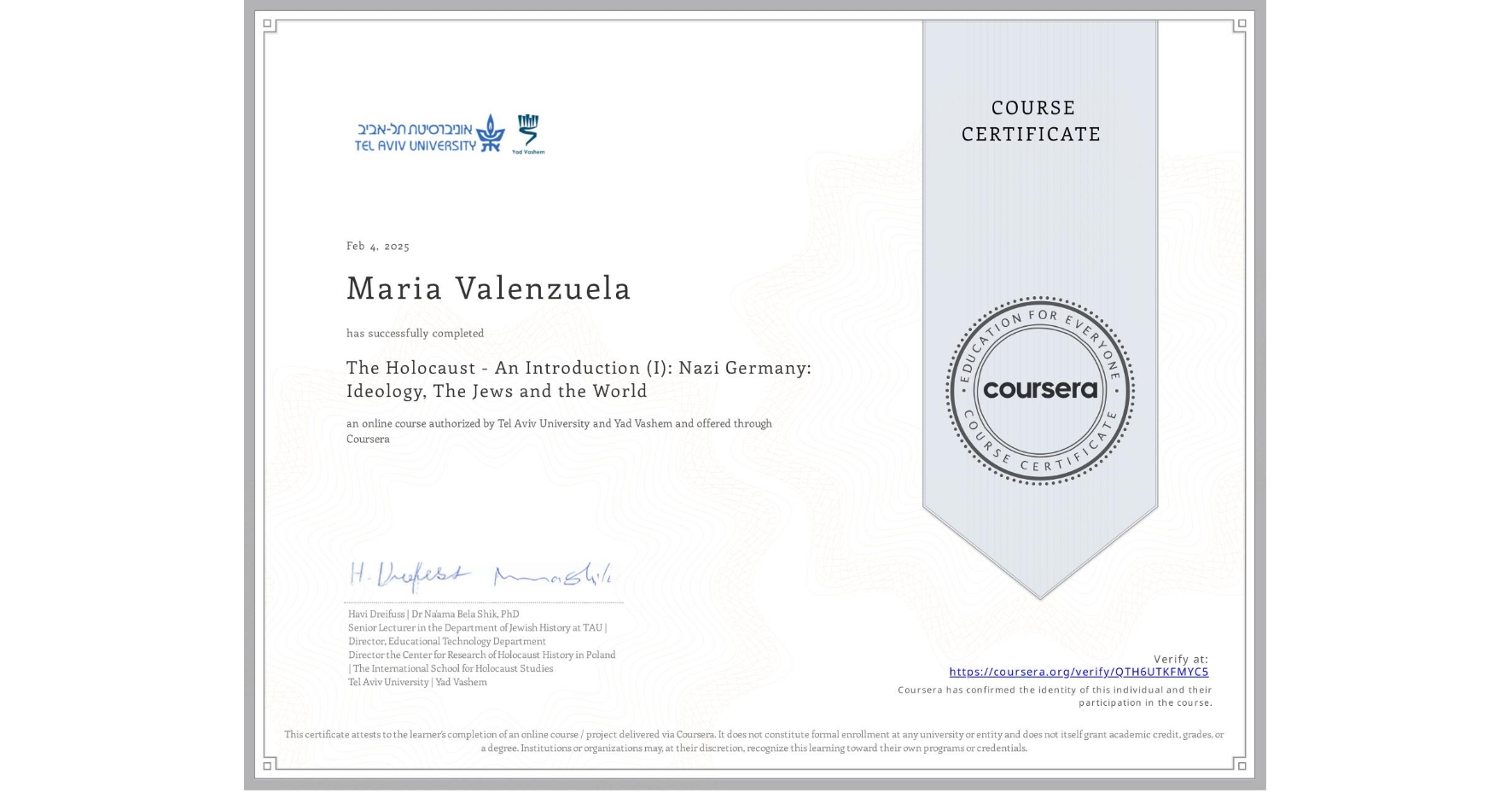
Task: Click 'Tel Aviv University | Yad Vashem' footer line
Action: point(417,682)
